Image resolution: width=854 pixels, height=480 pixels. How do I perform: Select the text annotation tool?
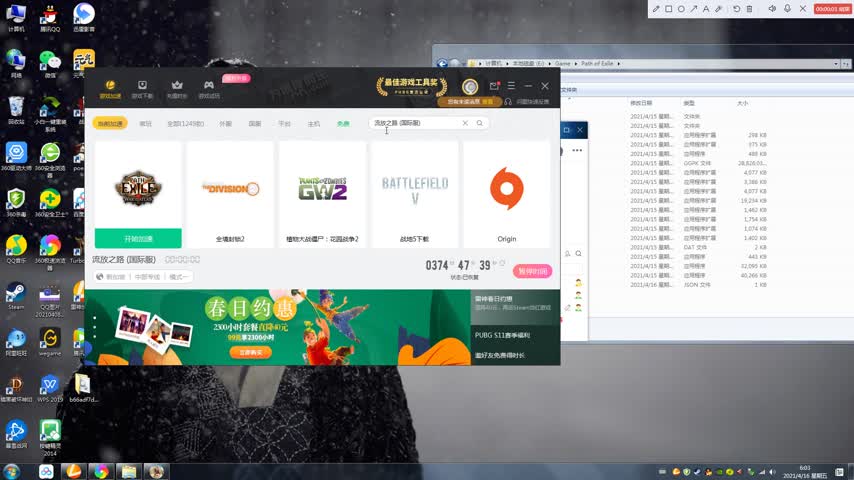[x=707, y=9]
